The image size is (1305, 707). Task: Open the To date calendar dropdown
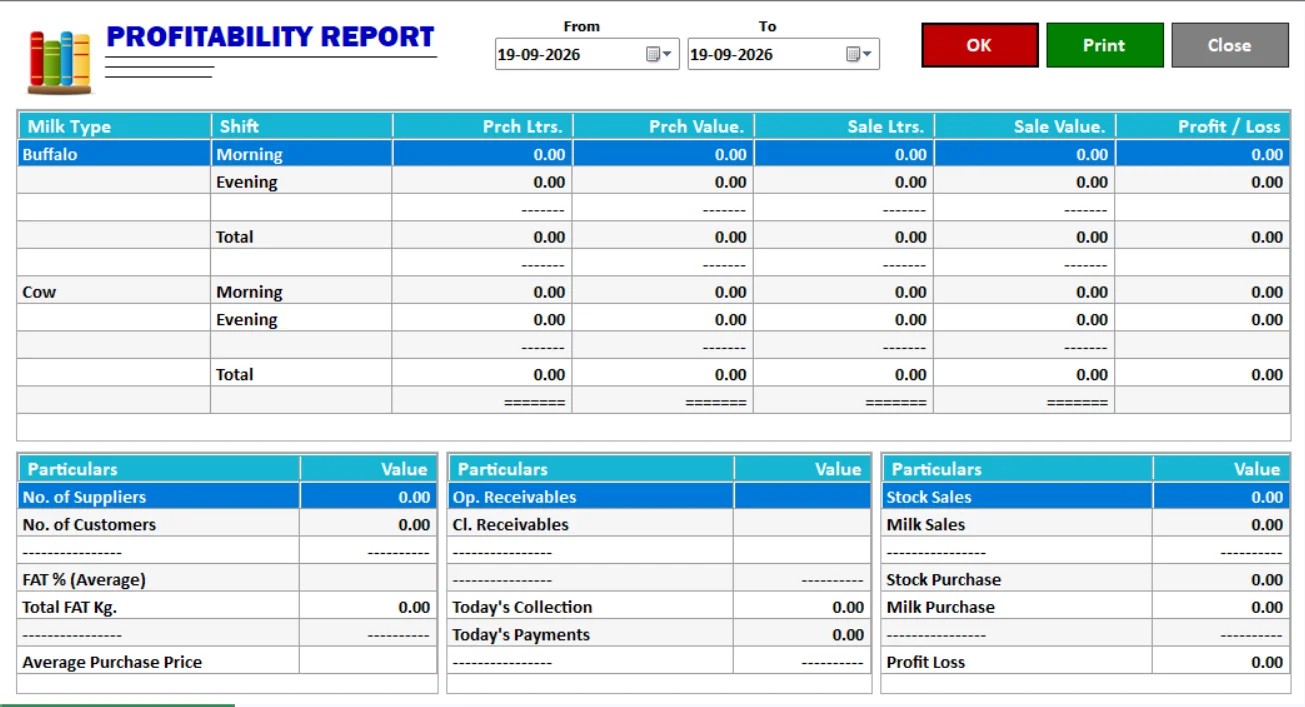tap(859, 54)
